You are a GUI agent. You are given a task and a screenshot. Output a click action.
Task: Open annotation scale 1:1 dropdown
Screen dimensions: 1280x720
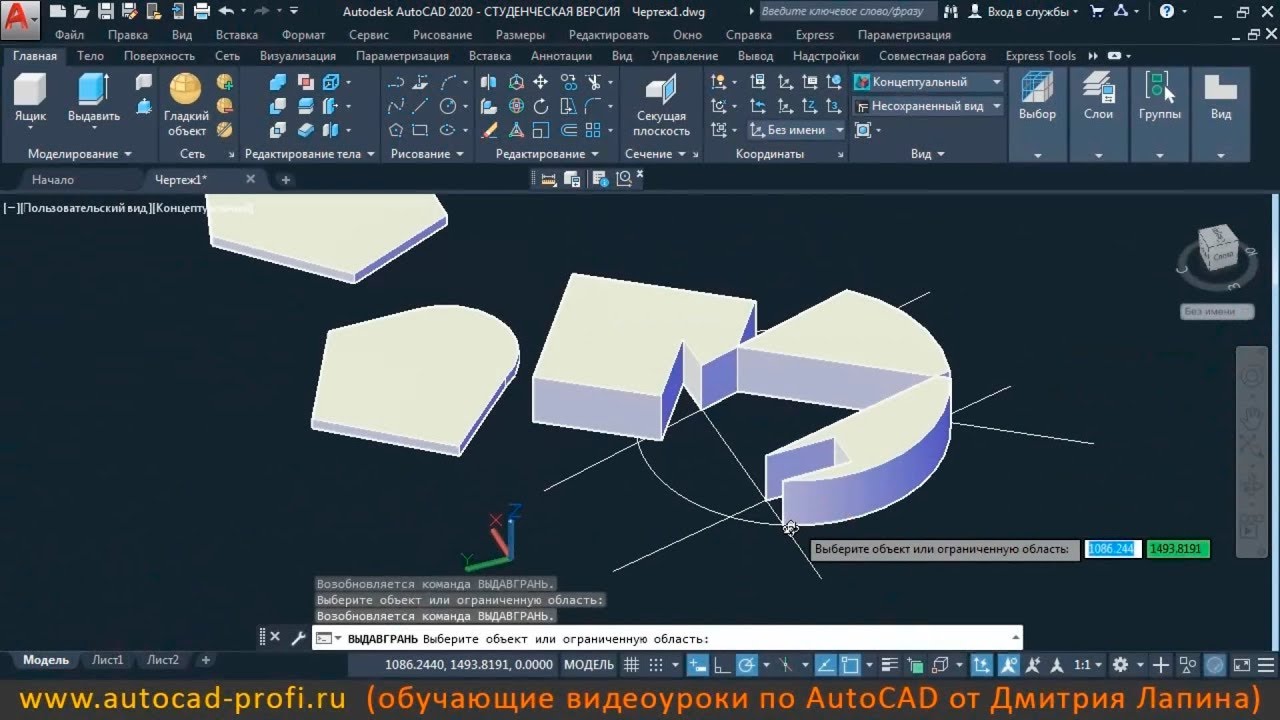(1088, 664)
